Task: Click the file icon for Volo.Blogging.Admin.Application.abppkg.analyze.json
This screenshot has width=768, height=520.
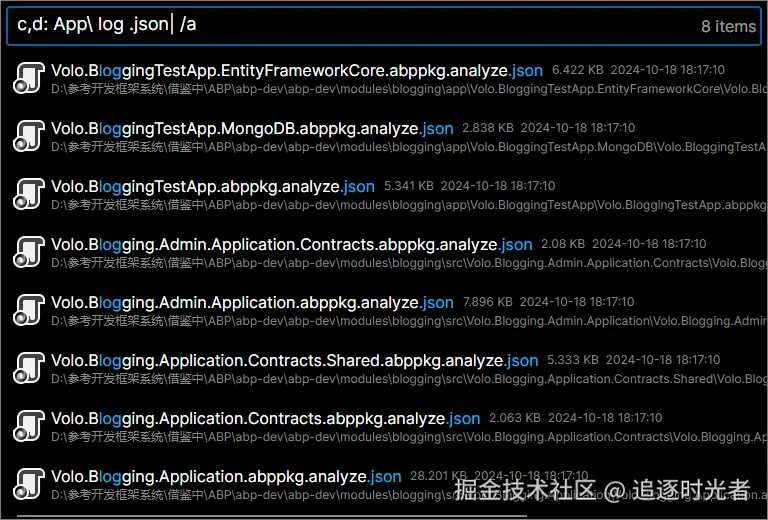Action: (x=29, y=310)
